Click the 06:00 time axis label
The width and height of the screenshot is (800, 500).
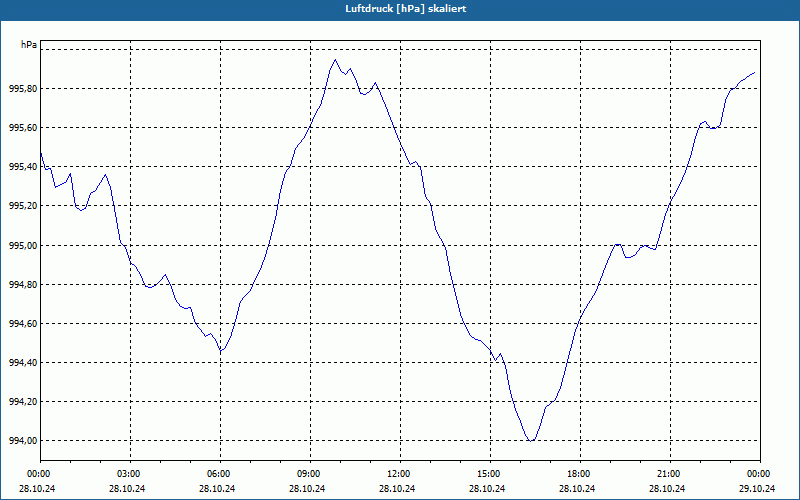pyautogui.click(x=220, y=474)
